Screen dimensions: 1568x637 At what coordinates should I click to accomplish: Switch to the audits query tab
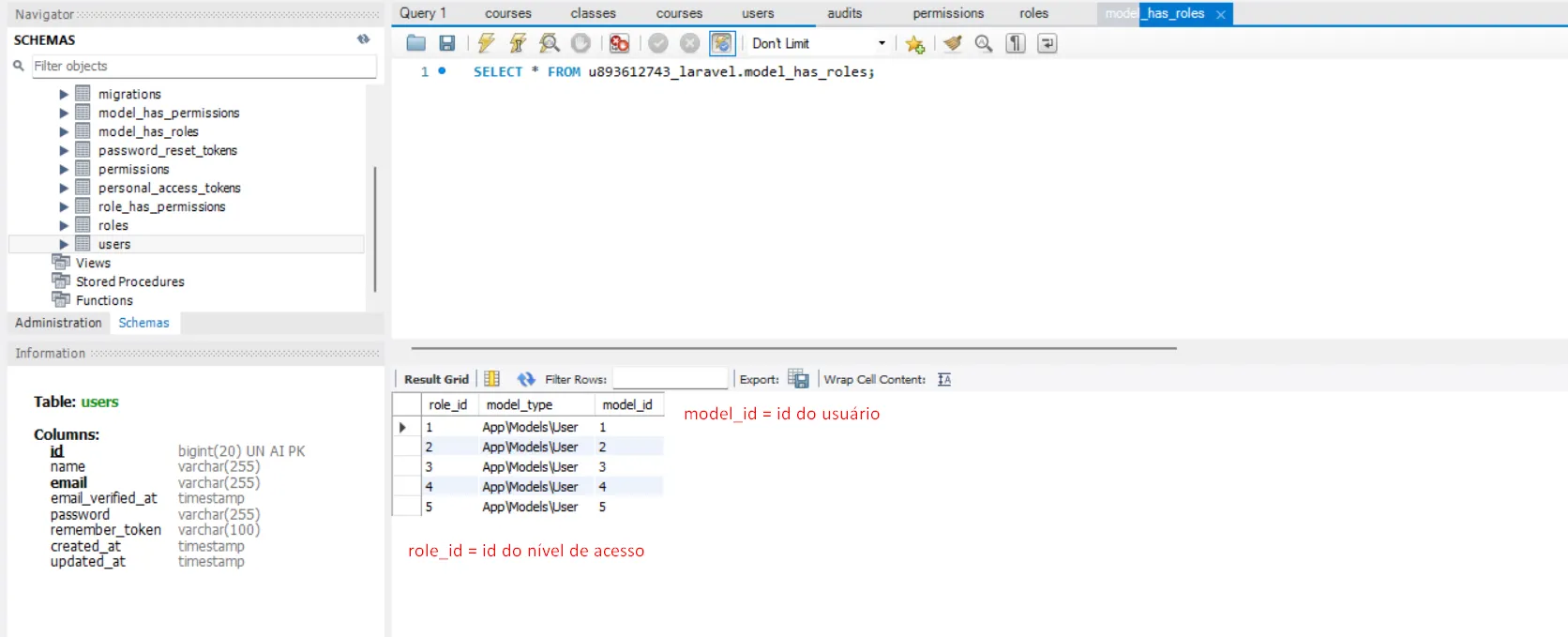coord(844,13)
